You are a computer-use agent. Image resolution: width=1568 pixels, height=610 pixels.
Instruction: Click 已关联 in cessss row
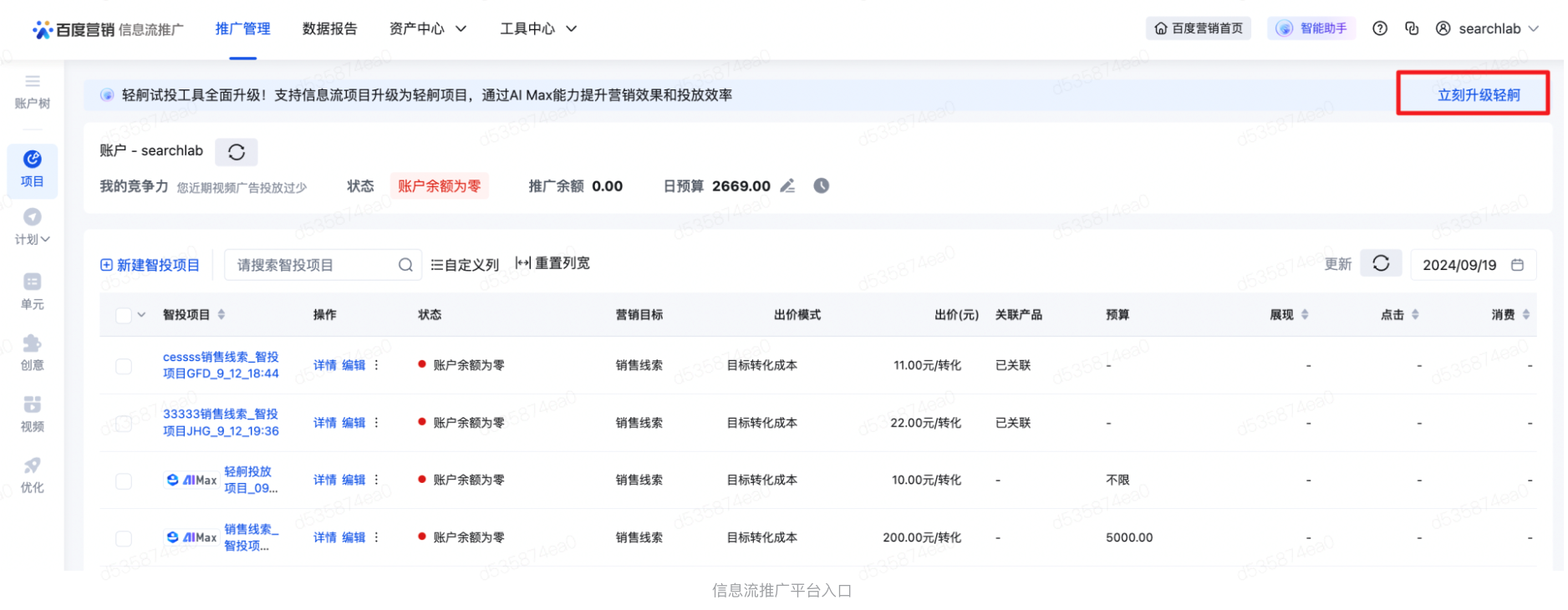(x=1013, y=366)
